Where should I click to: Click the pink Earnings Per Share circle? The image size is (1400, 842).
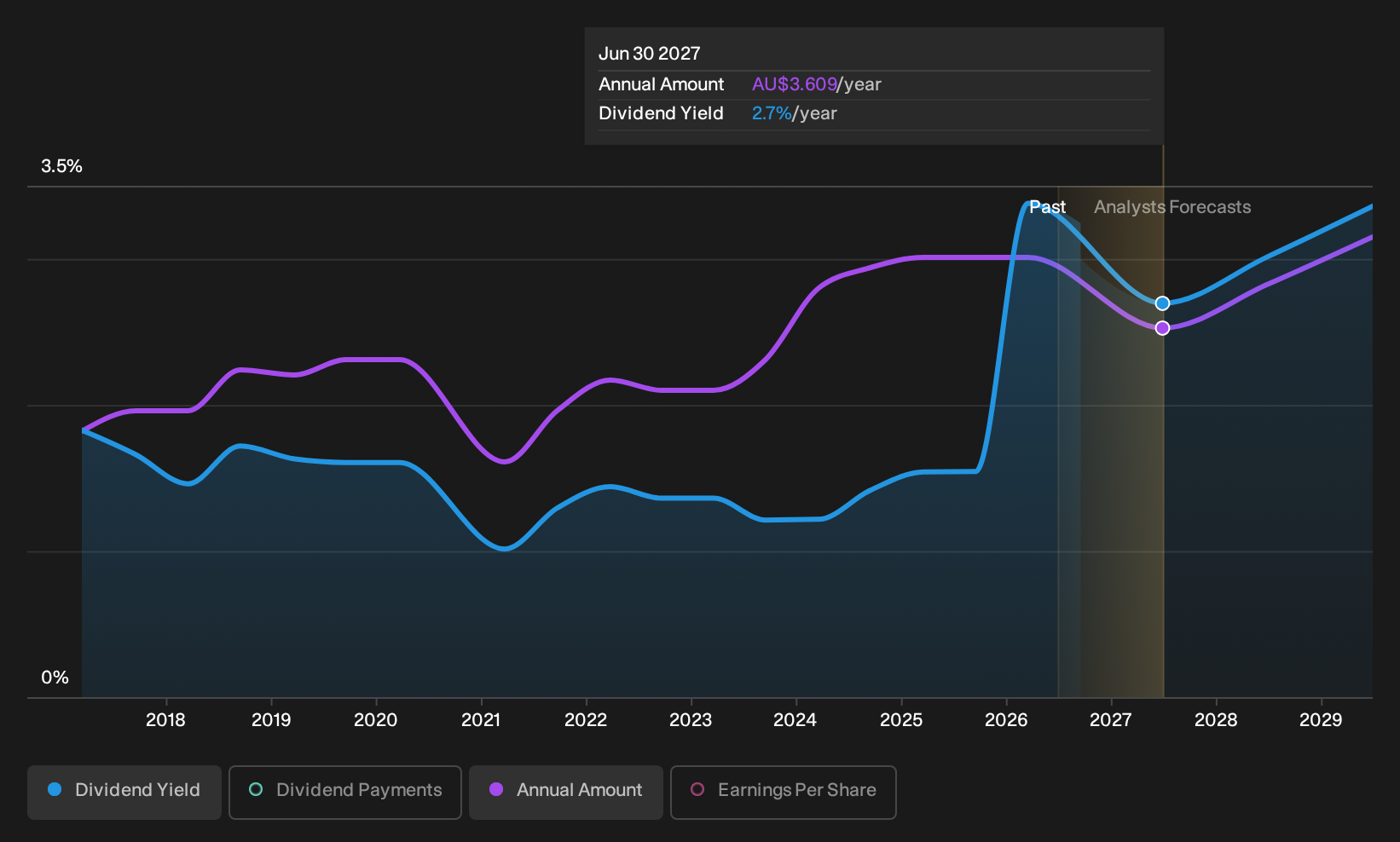click(697, 789)
